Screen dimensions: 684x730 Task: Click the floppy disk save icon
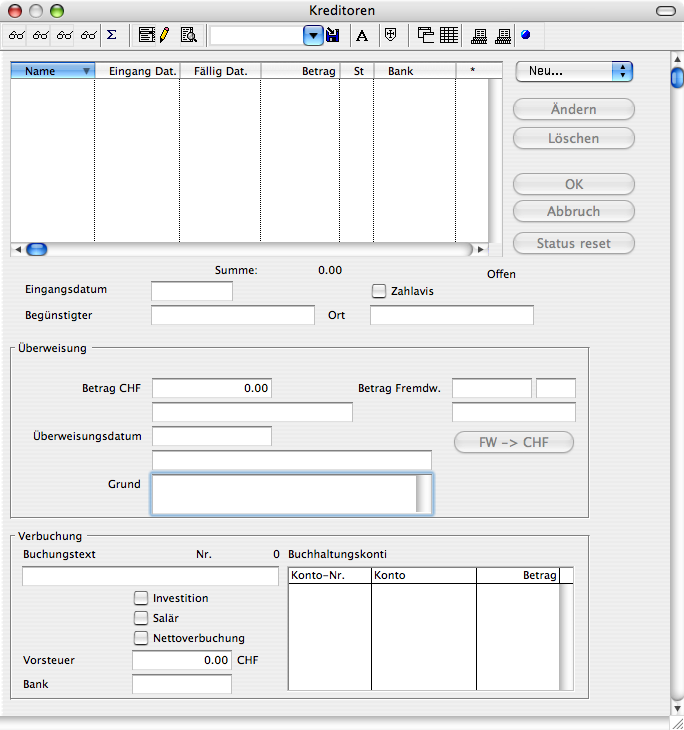(x=333, y=35)
